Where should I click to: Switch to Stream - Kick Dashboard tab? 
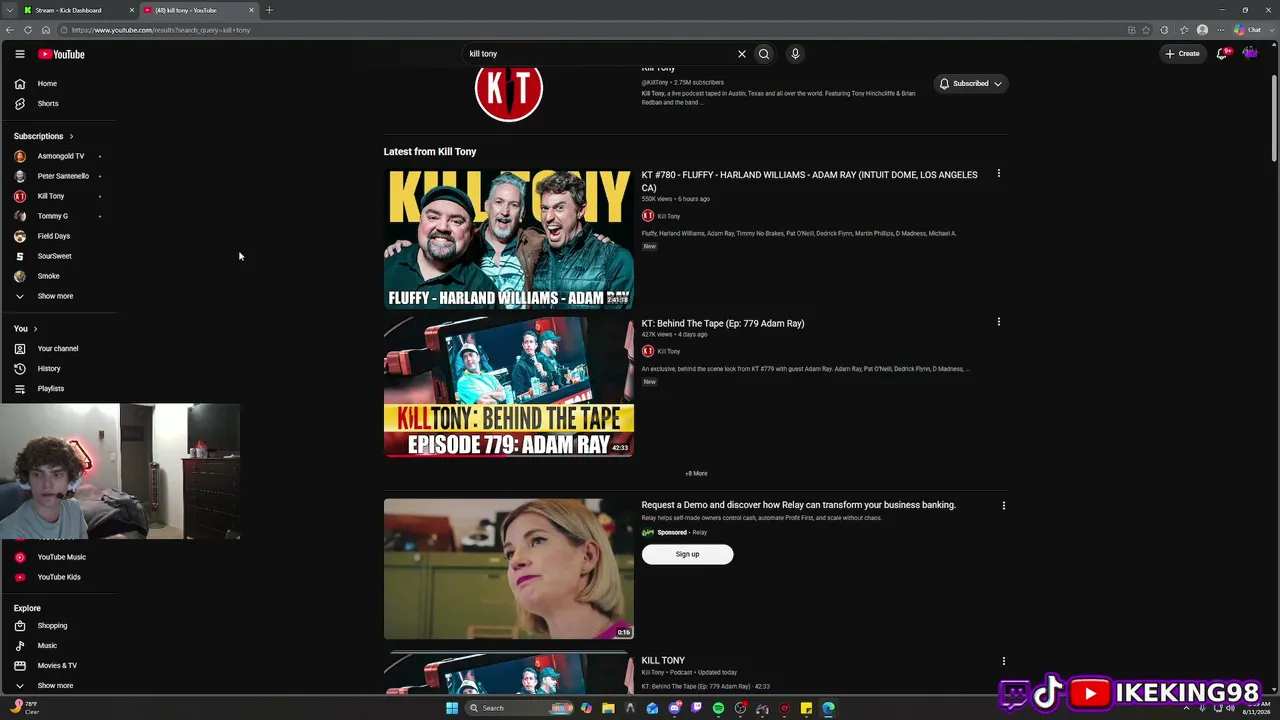[78, 10]
